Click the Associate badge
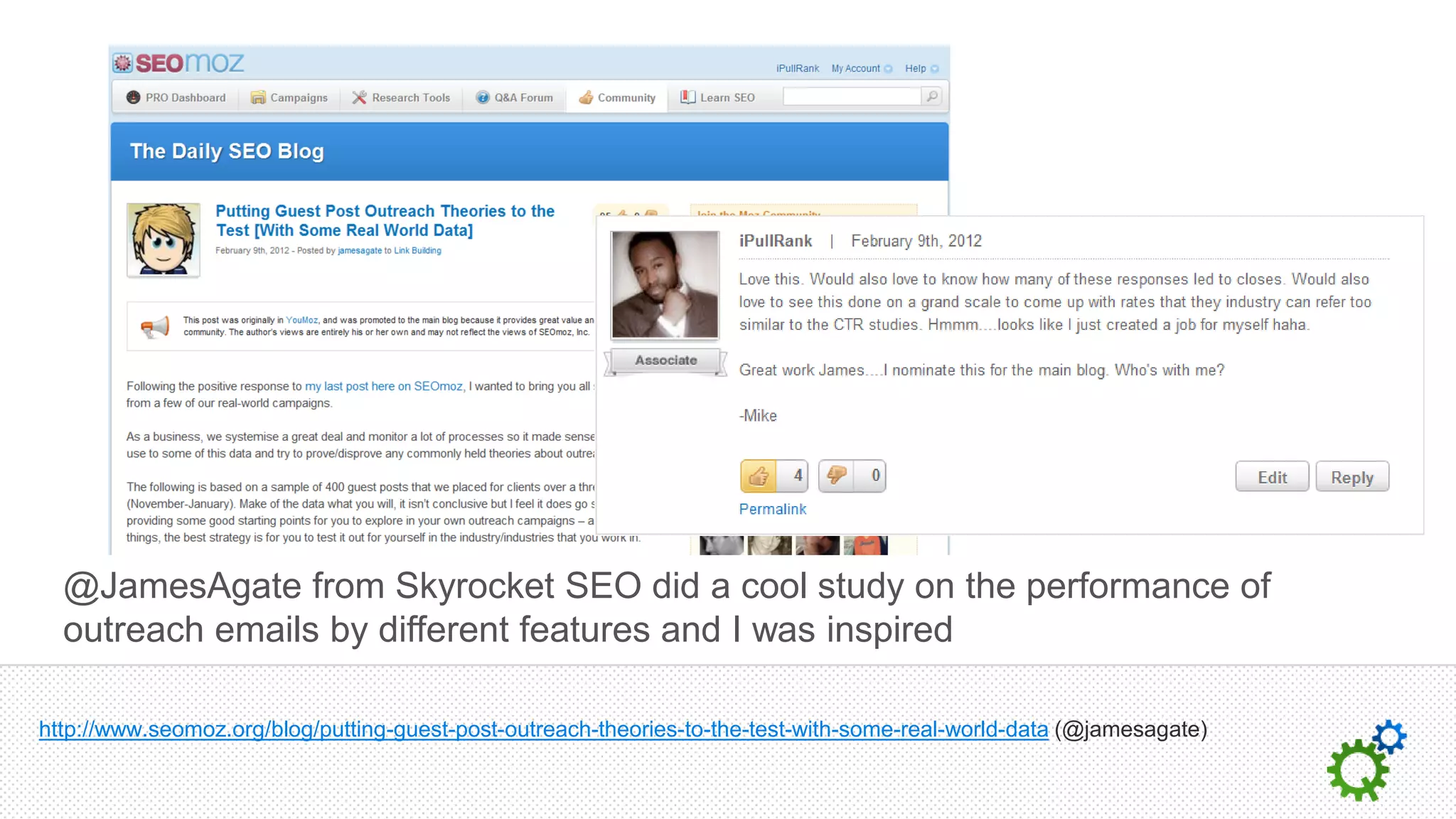 [665, 361]
